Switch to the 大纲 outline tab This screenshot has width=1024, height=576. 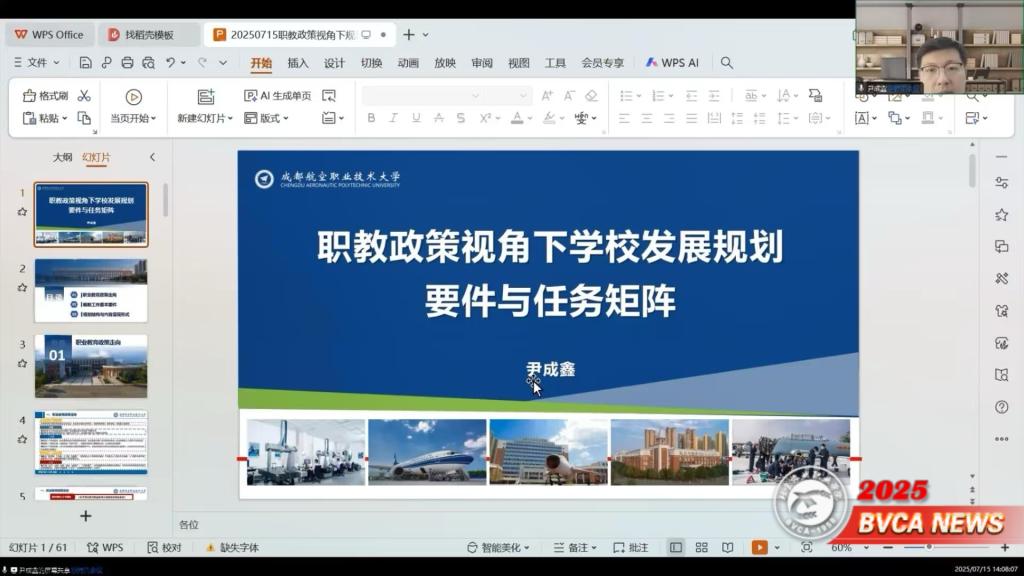pos(62,157)
